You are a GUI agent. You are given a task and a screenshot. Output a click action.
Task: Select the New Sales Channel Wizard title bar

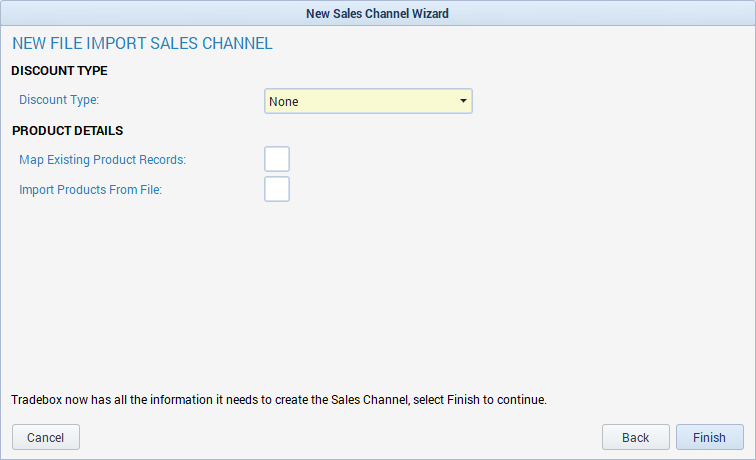click(x=378, y=13)
